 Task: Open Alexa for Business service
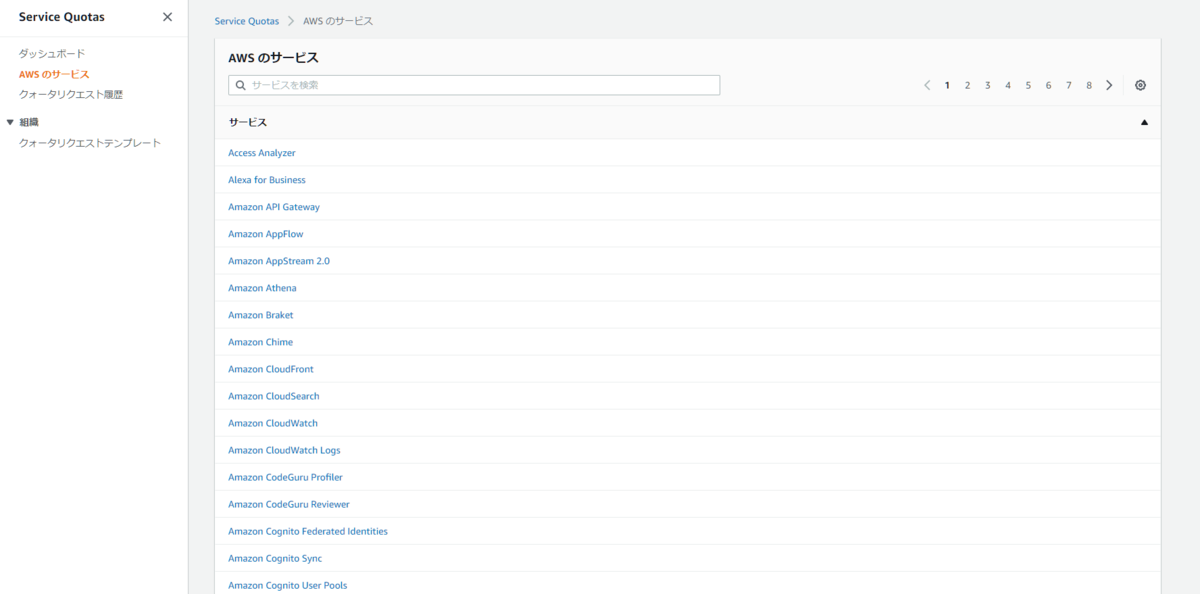pos(267,180)
